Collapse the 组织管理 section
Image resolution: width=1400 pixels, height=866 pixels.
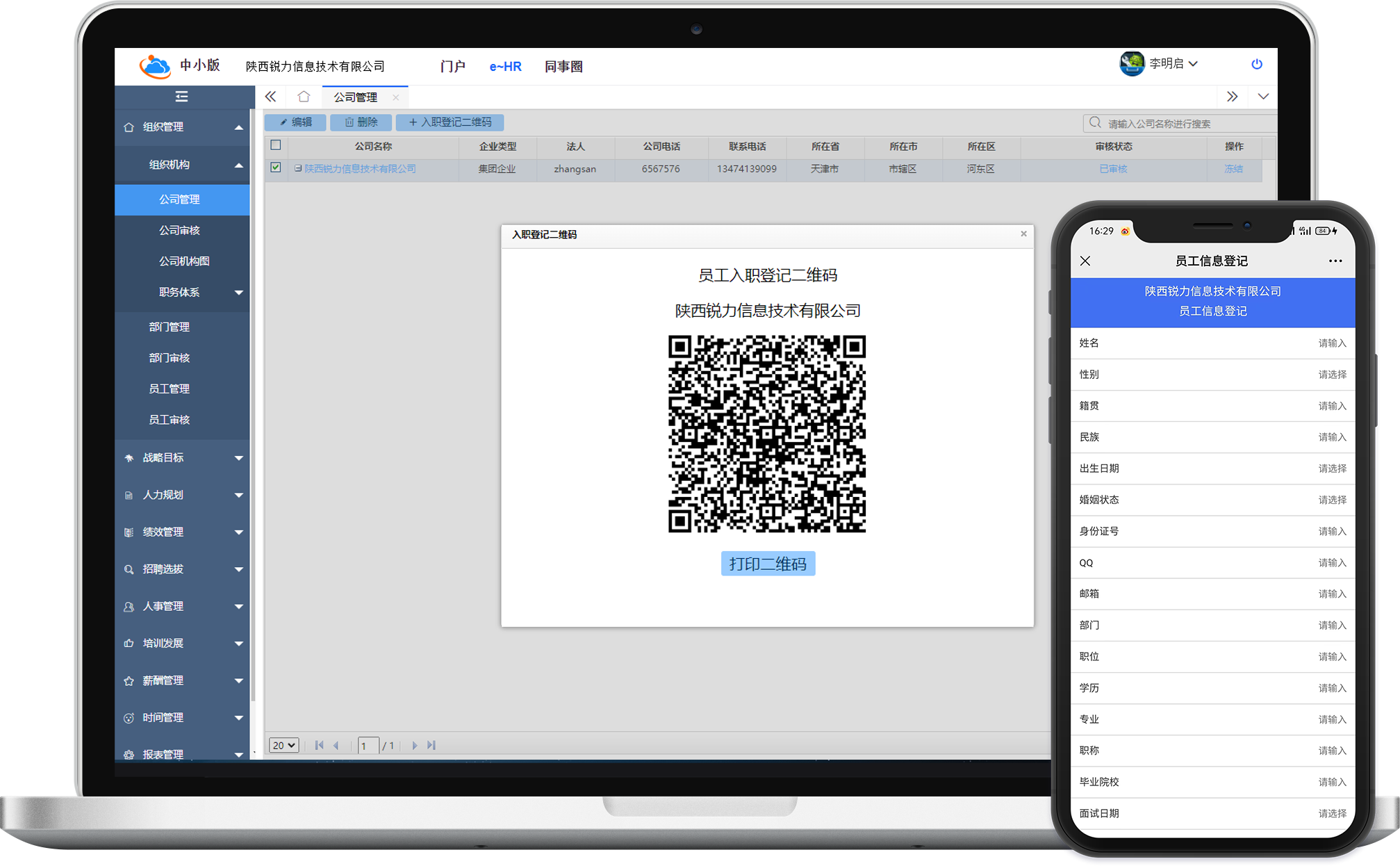182,127
